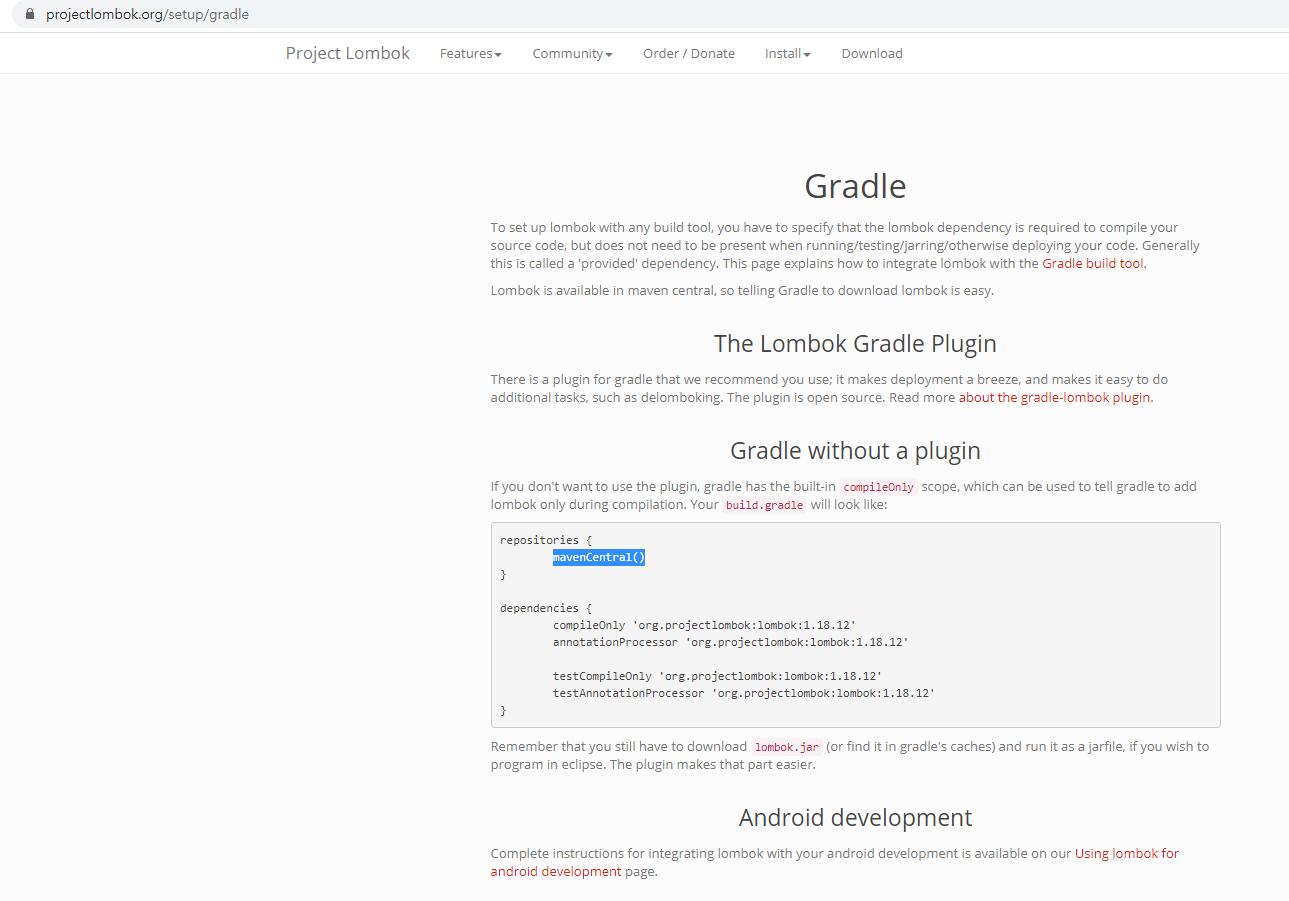Click the Gradle without a plugin heading
Screen dimensions: 1289x901
point(855,450)
